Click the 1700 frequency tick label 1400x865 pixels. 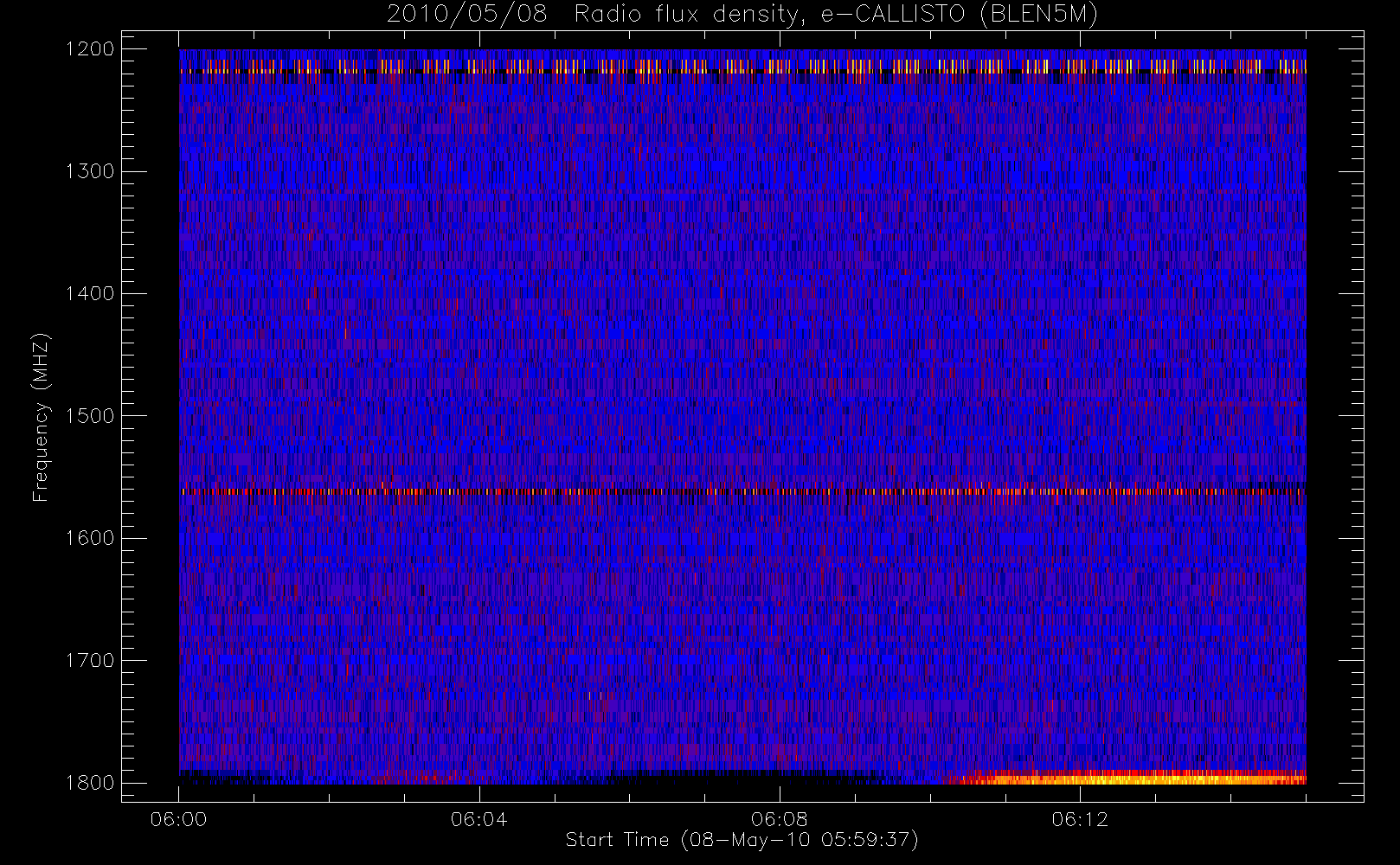[x=90, y=661]
